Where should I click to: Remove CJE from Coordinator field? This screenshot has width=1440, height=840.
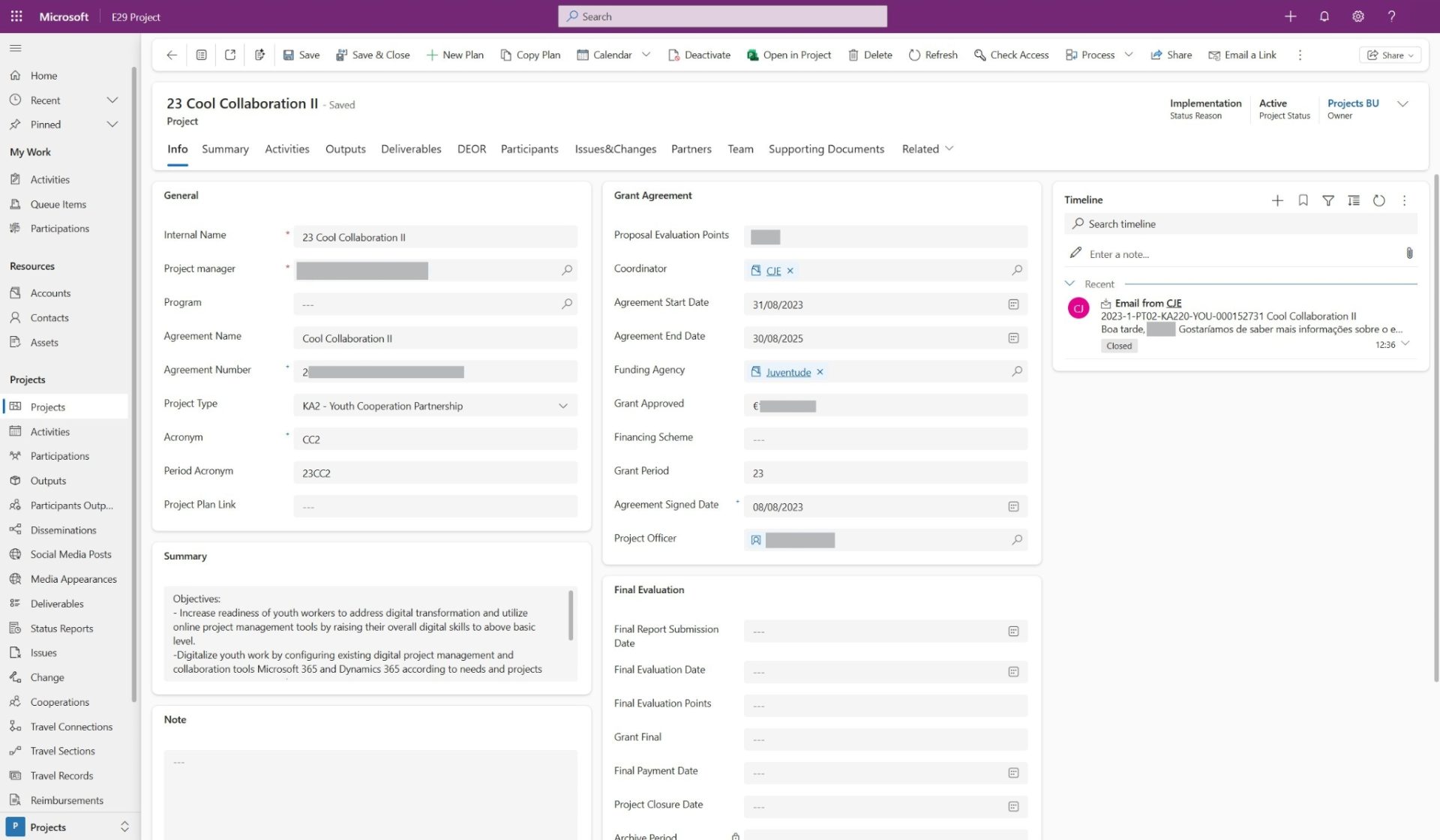click(x=790, y=271)
